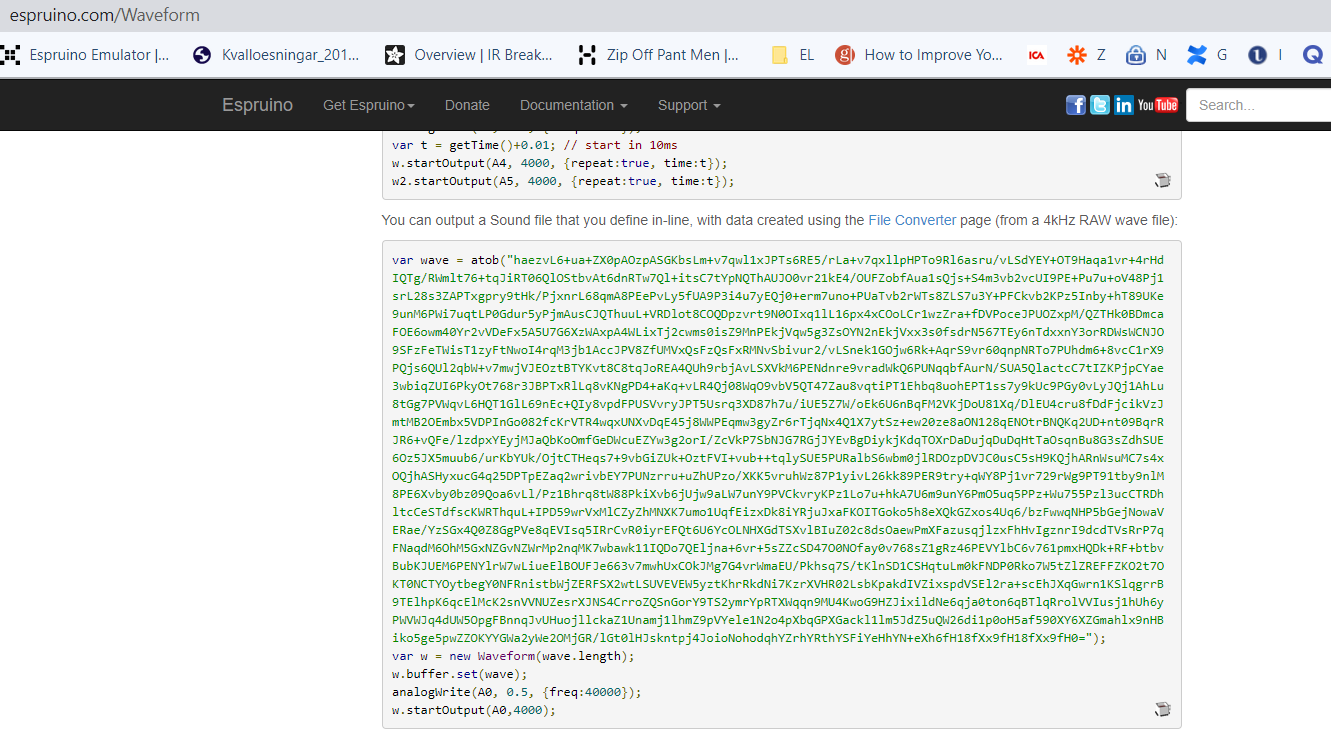The height and width of the screenshot is (740, 1331).
Task: Visit Espruino's Twitter page icon
Action: point(1100,105)
